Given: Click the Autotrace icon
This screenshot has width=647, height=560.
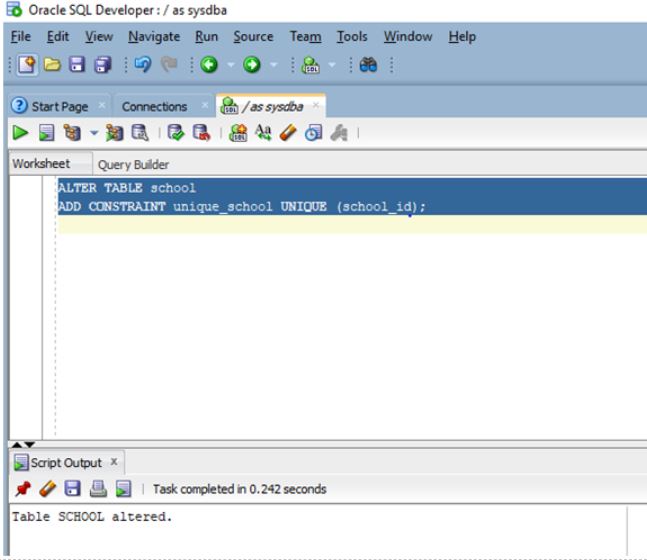Looking at the screenshot, I should click(114, 133).
